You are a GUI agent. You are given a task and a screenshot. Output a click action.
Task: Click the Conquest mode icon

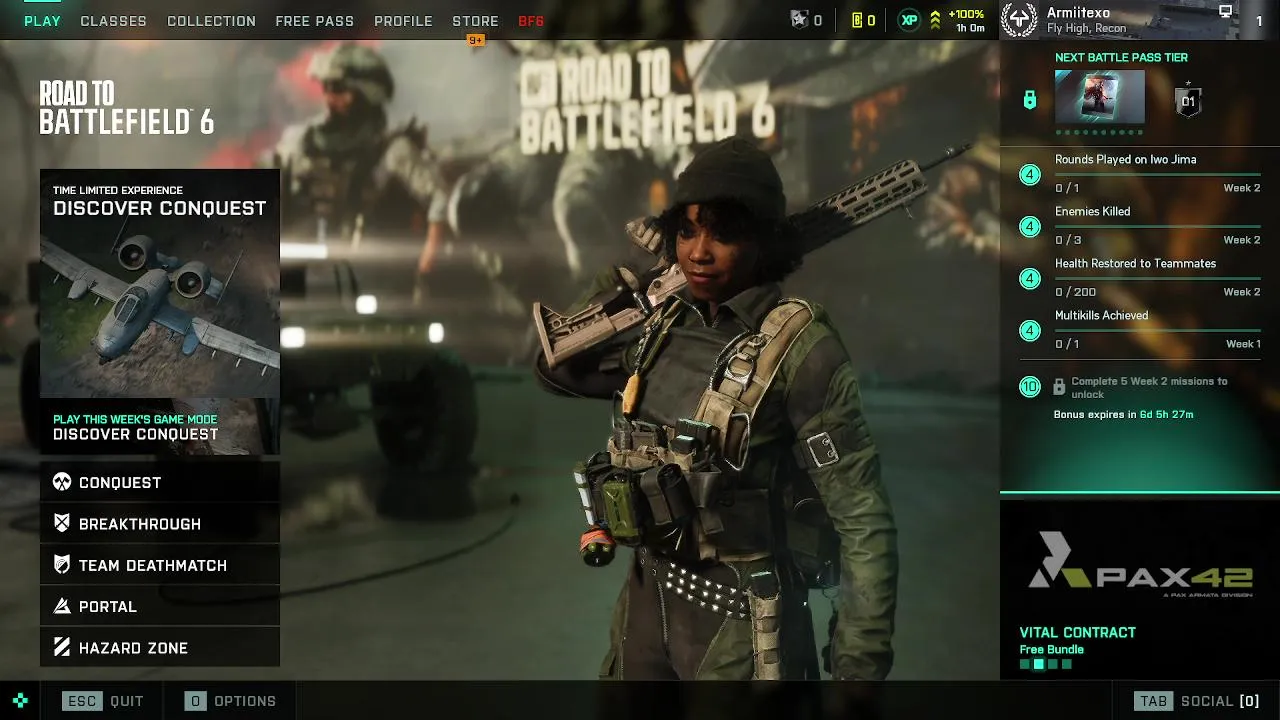point(62,482)
